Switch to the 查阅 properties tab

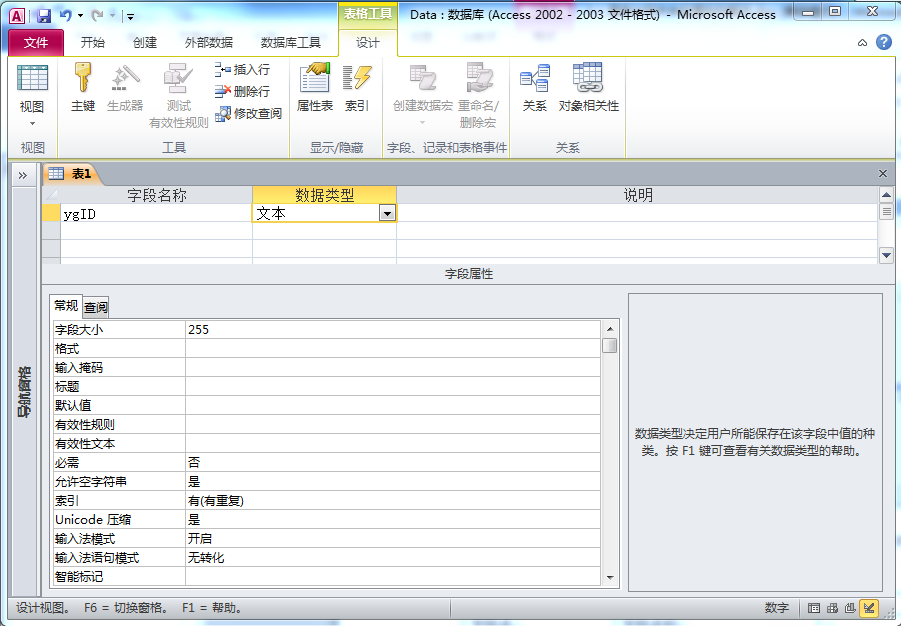[95, 308]
